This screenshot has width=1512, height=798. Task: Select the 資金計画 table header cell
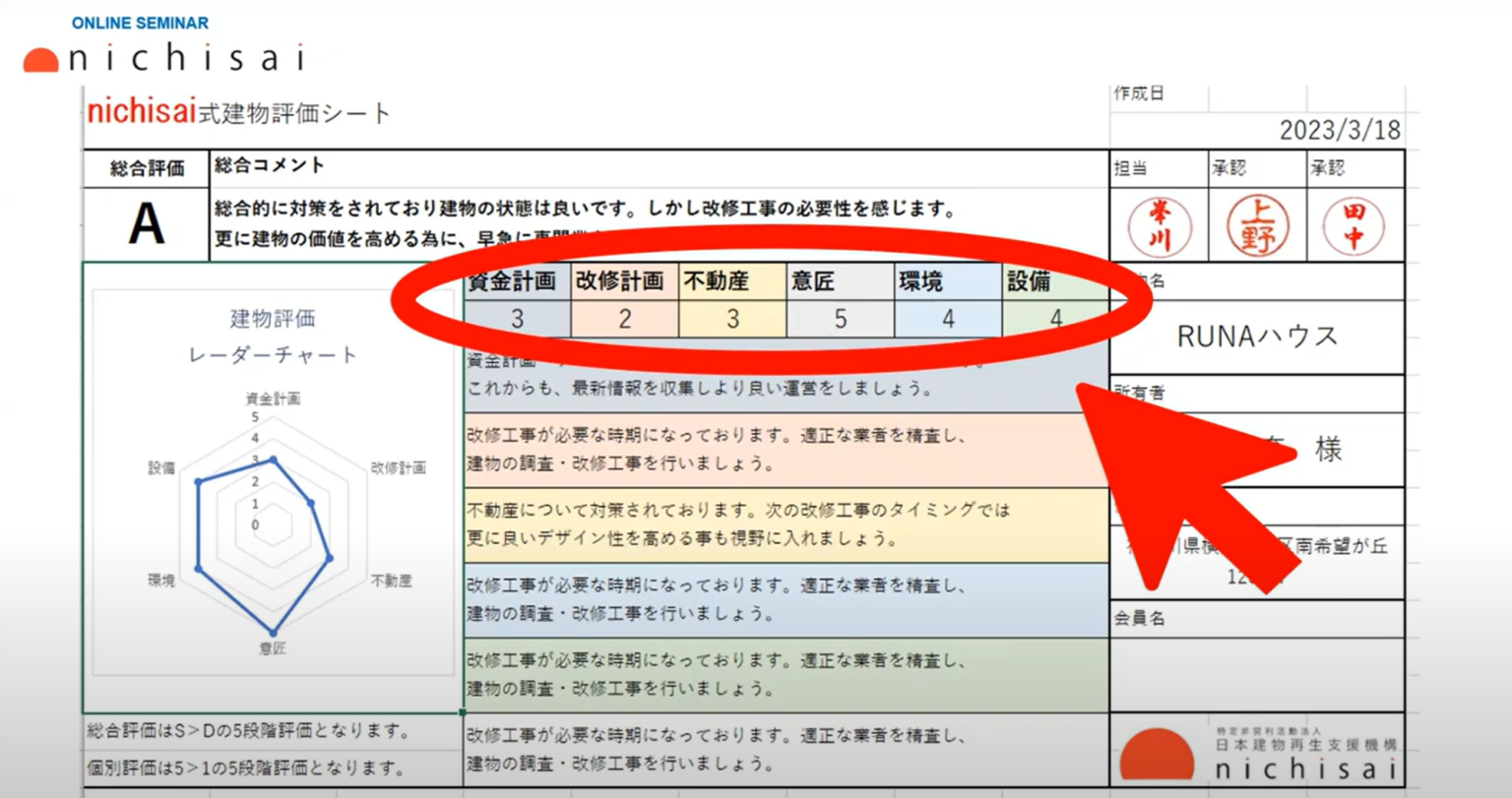(x=517, y=281)
